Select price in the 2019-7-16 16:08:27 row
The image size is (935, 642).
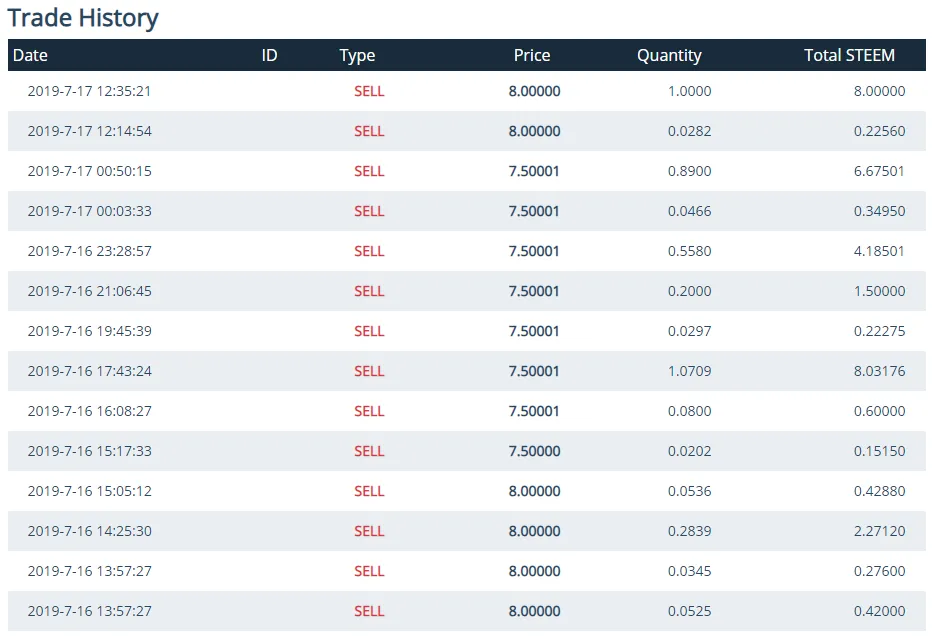point(534,411)
